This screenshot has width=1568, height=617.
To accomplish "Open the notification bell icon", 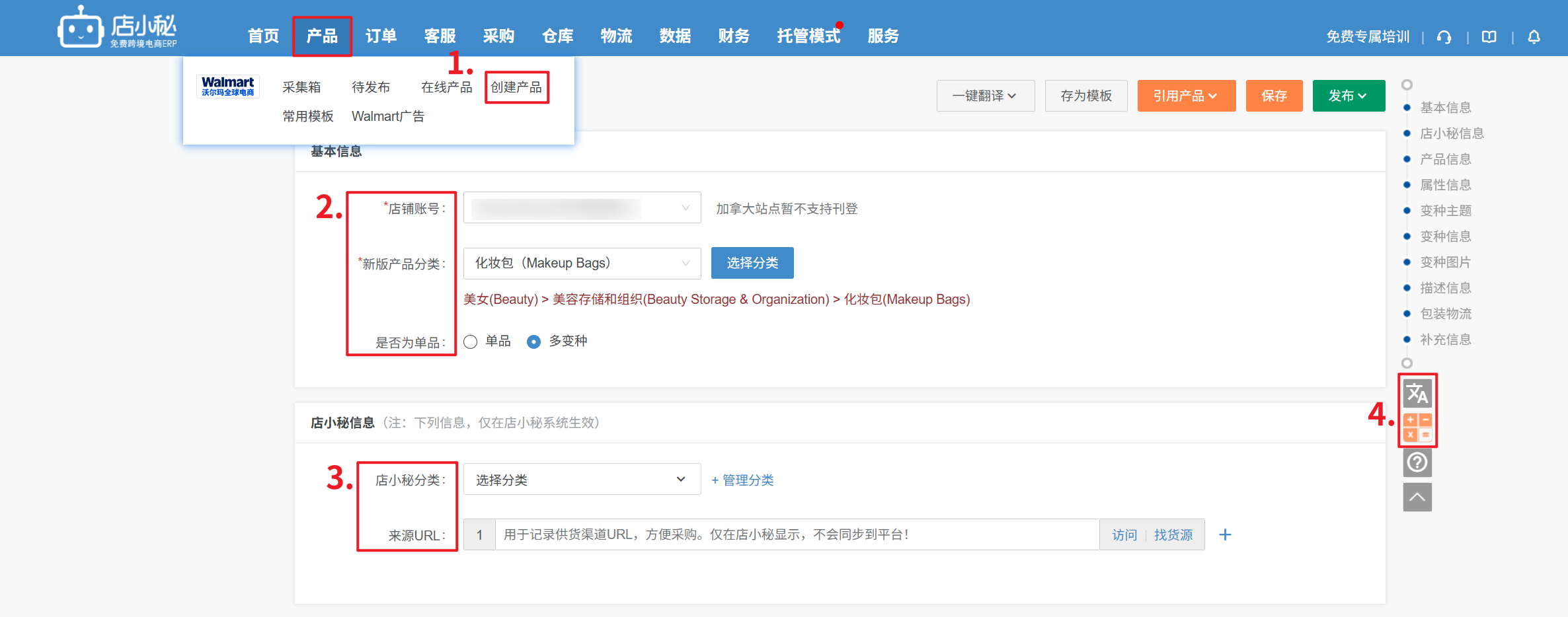I will tap(1534, 37).
